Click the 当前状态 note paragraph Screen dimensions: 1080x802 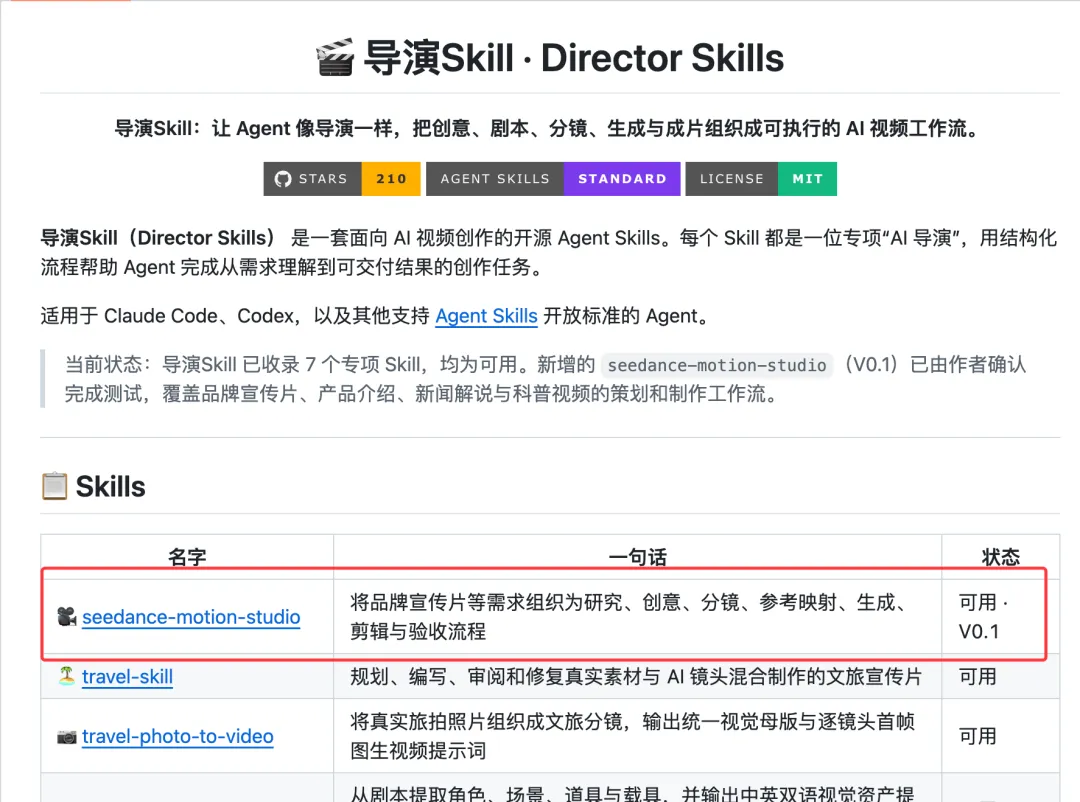(546, 379)
